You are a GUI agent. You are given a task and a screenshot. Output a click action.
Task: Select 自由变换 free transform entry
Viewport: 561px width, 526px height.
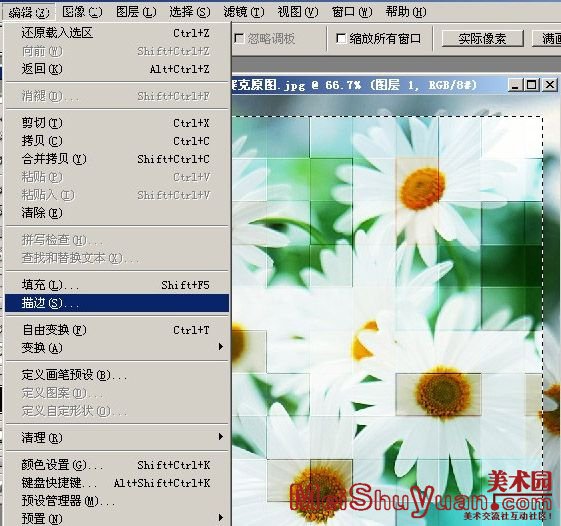point(117,330)
